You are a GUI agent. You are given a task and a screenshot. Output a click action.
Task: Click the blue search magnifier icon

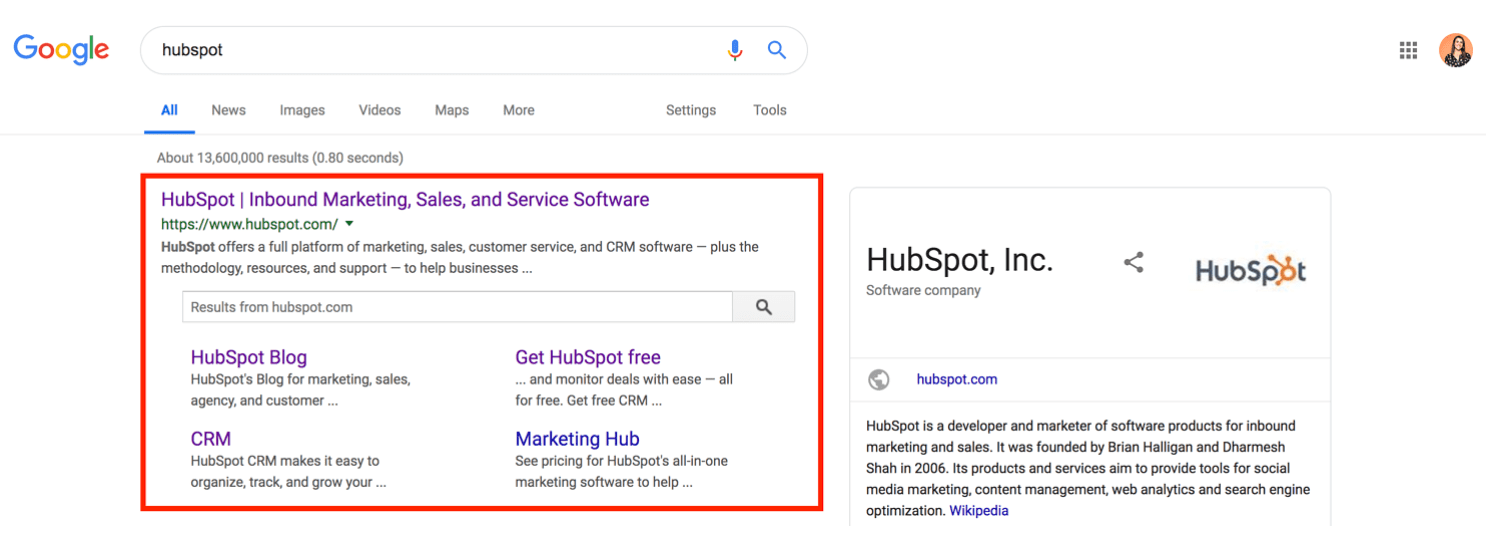point(777,50)
